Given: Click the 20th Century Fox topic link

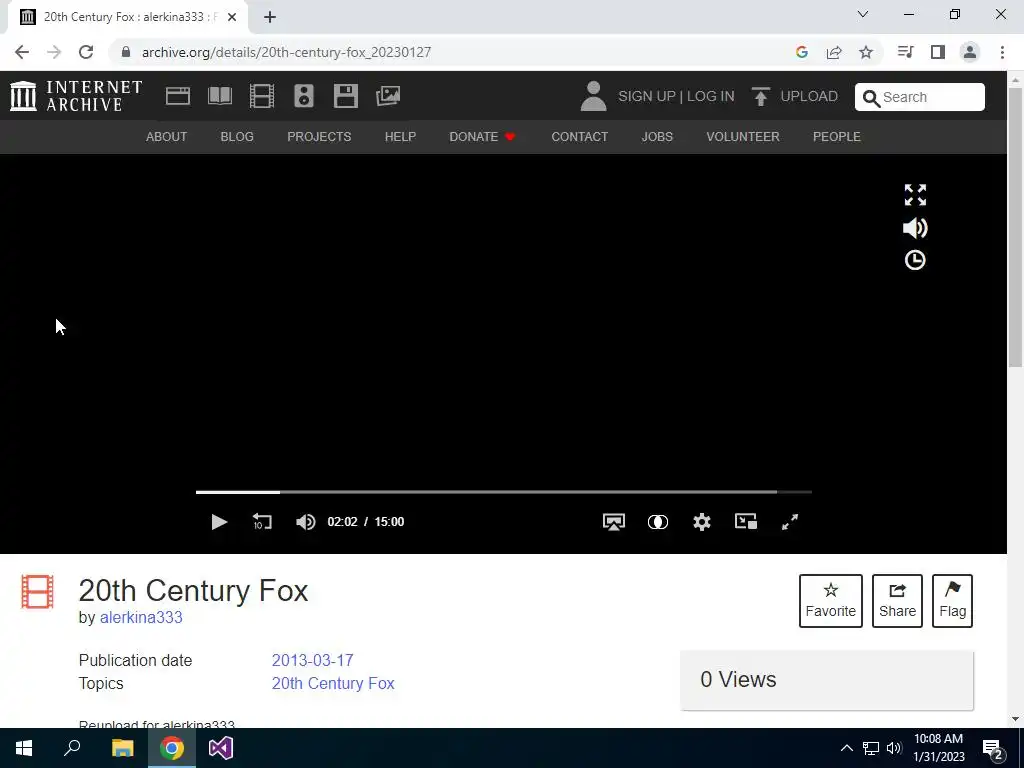Looking at the screenshot, I should (x=333, y=683).
